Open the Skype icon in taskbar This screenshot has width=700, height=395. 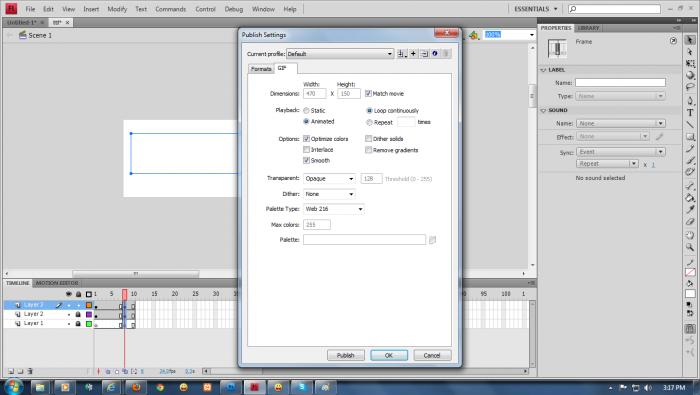302,387
